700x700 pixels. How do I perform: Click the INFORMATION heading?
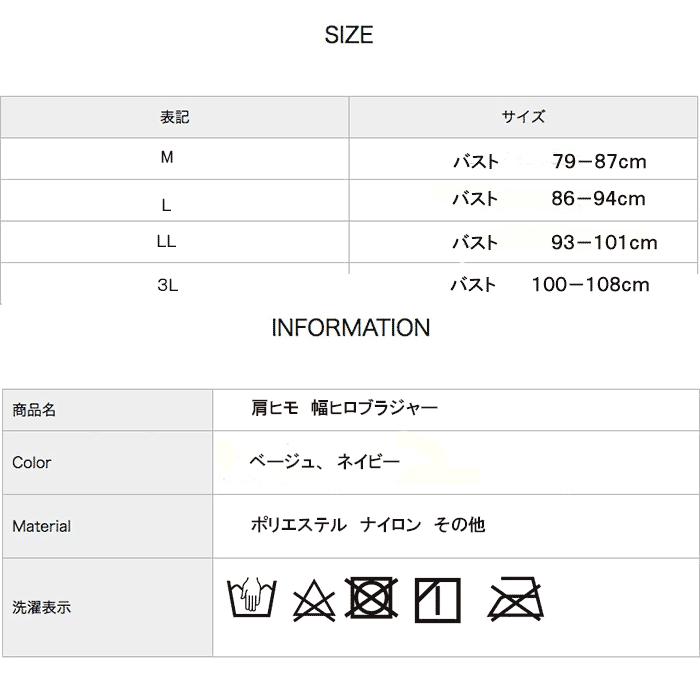350,328
